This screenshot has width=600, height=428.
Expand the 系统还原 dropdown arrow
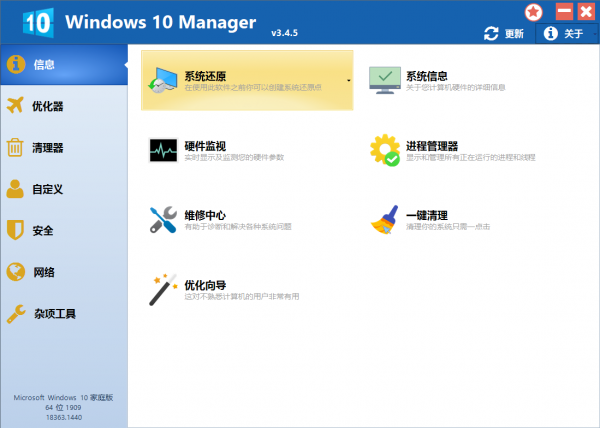point(349,80)
